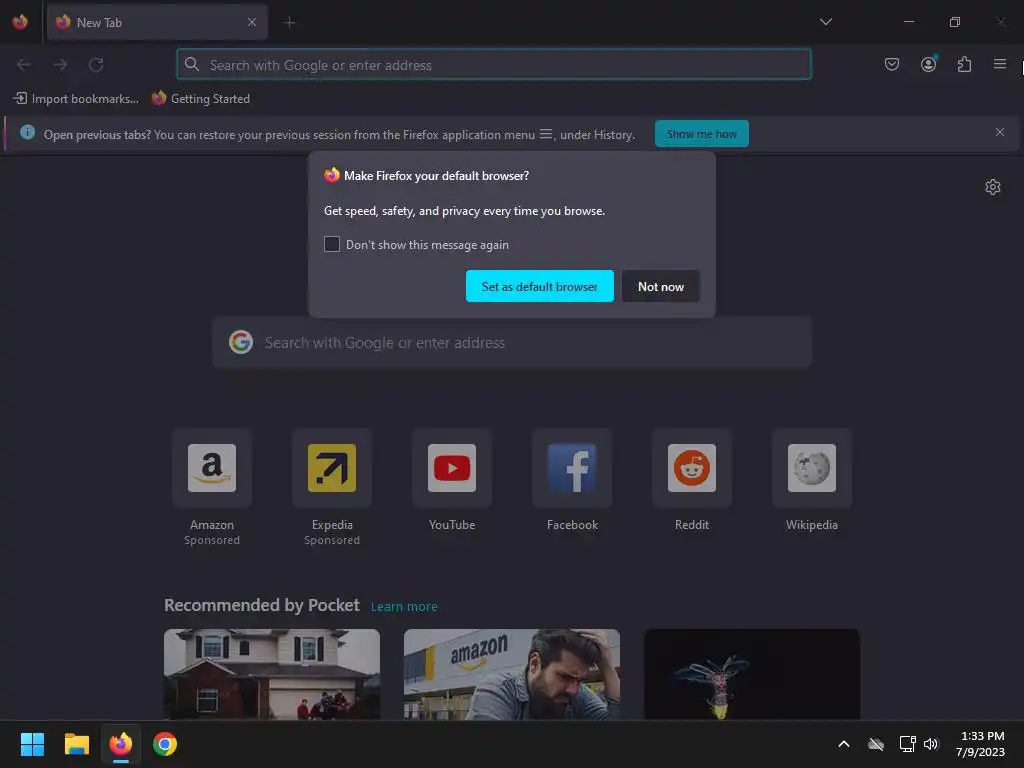The height and width of the screenshot is (768, 1024).
Task: Click the Firefox taskbar icon
Action: (x=121, y=744)
